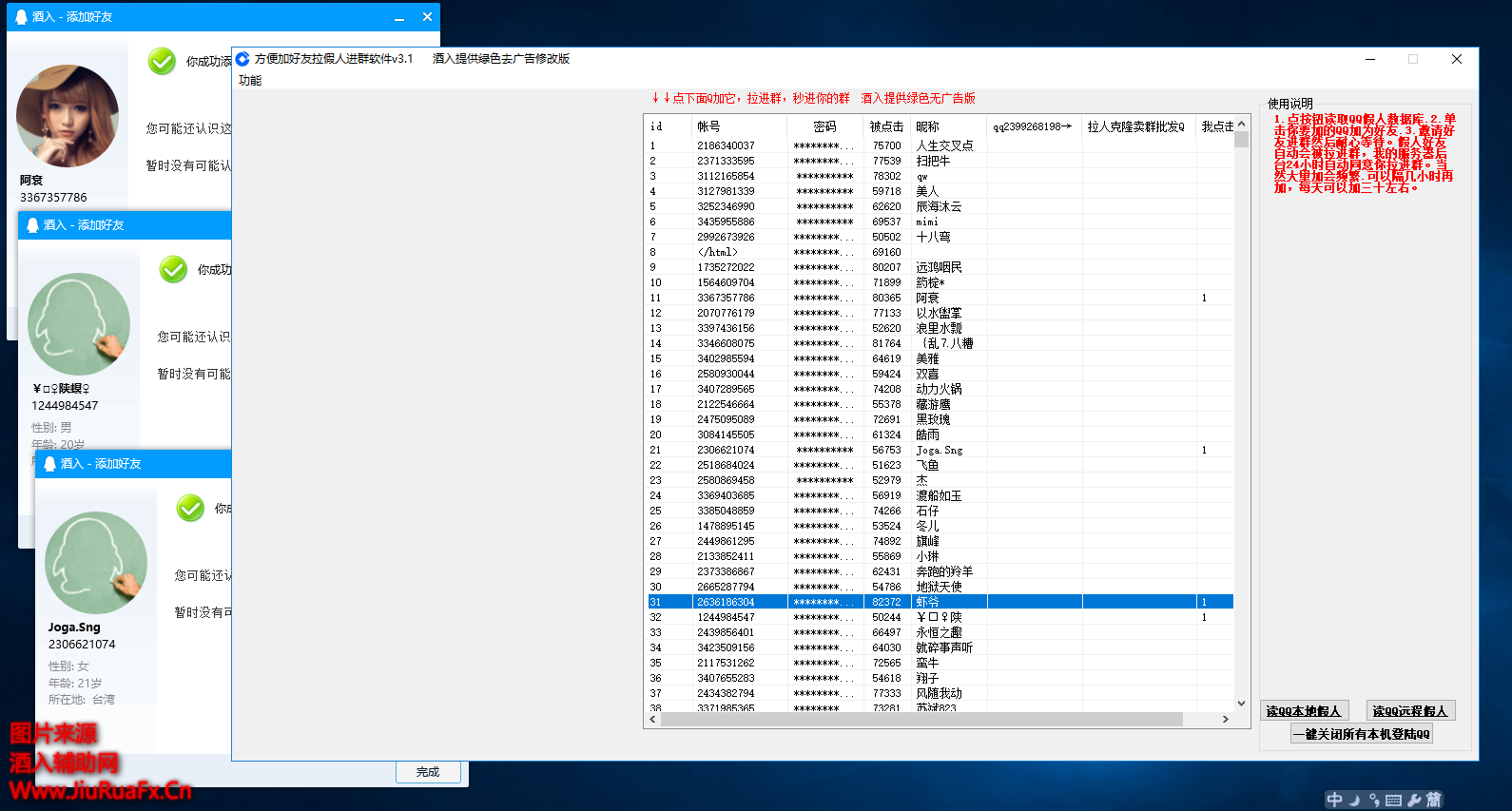Viewport: 1512px width, 811px height.
Task: Click the 所在地: 台湾 profile line
Action: pyautogui.click(x=82, y=700)
